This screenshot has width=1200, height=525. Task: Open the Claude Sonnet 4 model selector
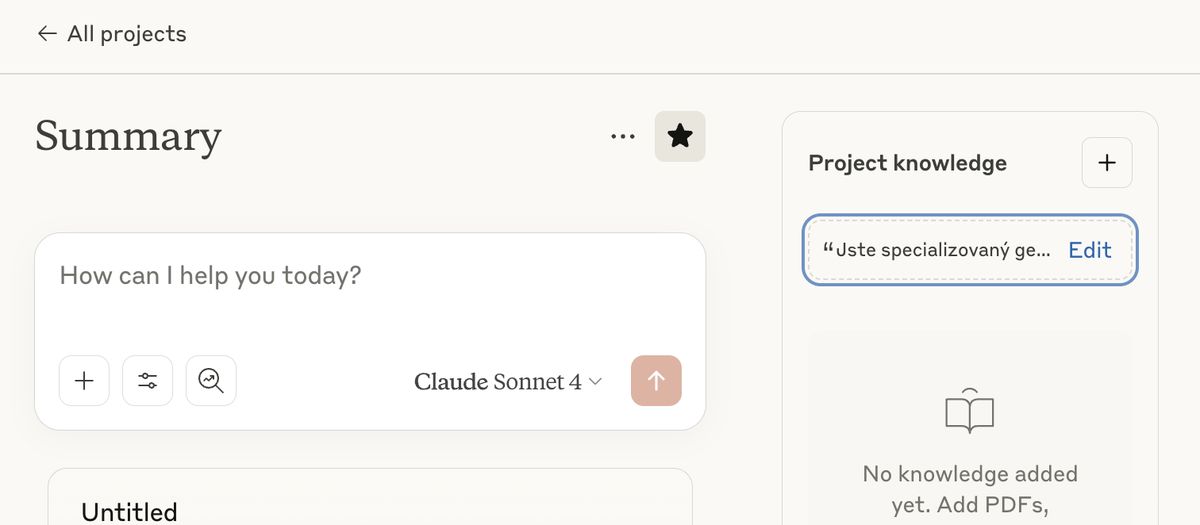point(508,382)
